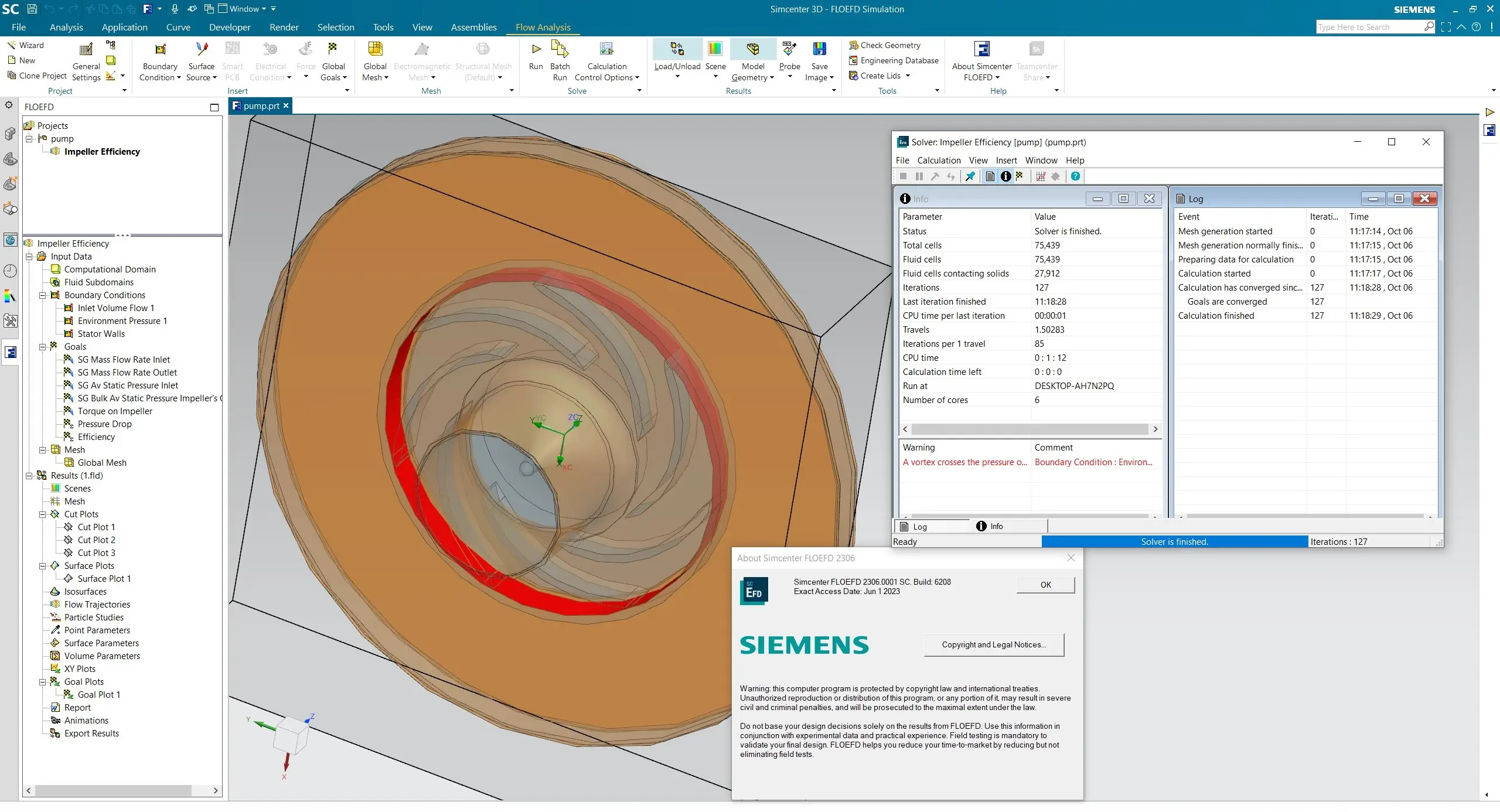Click Model Geometry icon
This screenshot has width=1500, height=812.
[x=753, y=49]
